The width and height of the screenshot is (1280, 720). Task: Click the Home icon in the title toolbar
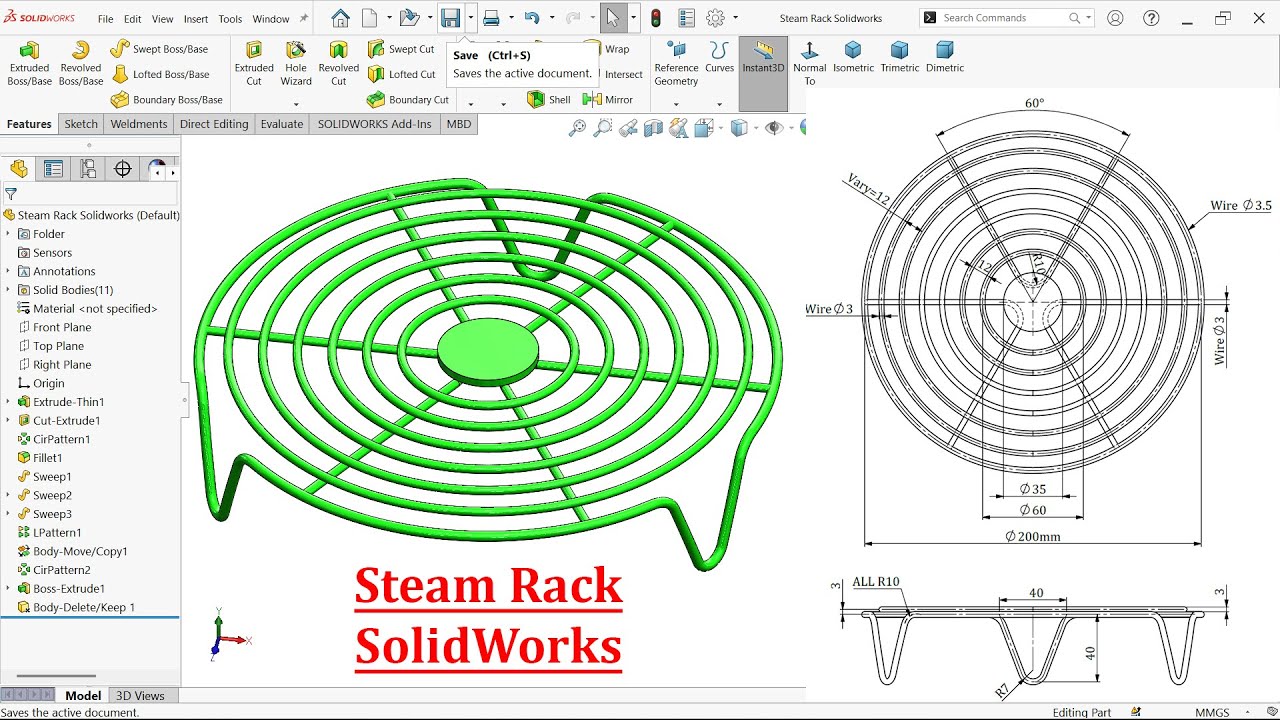340,18
